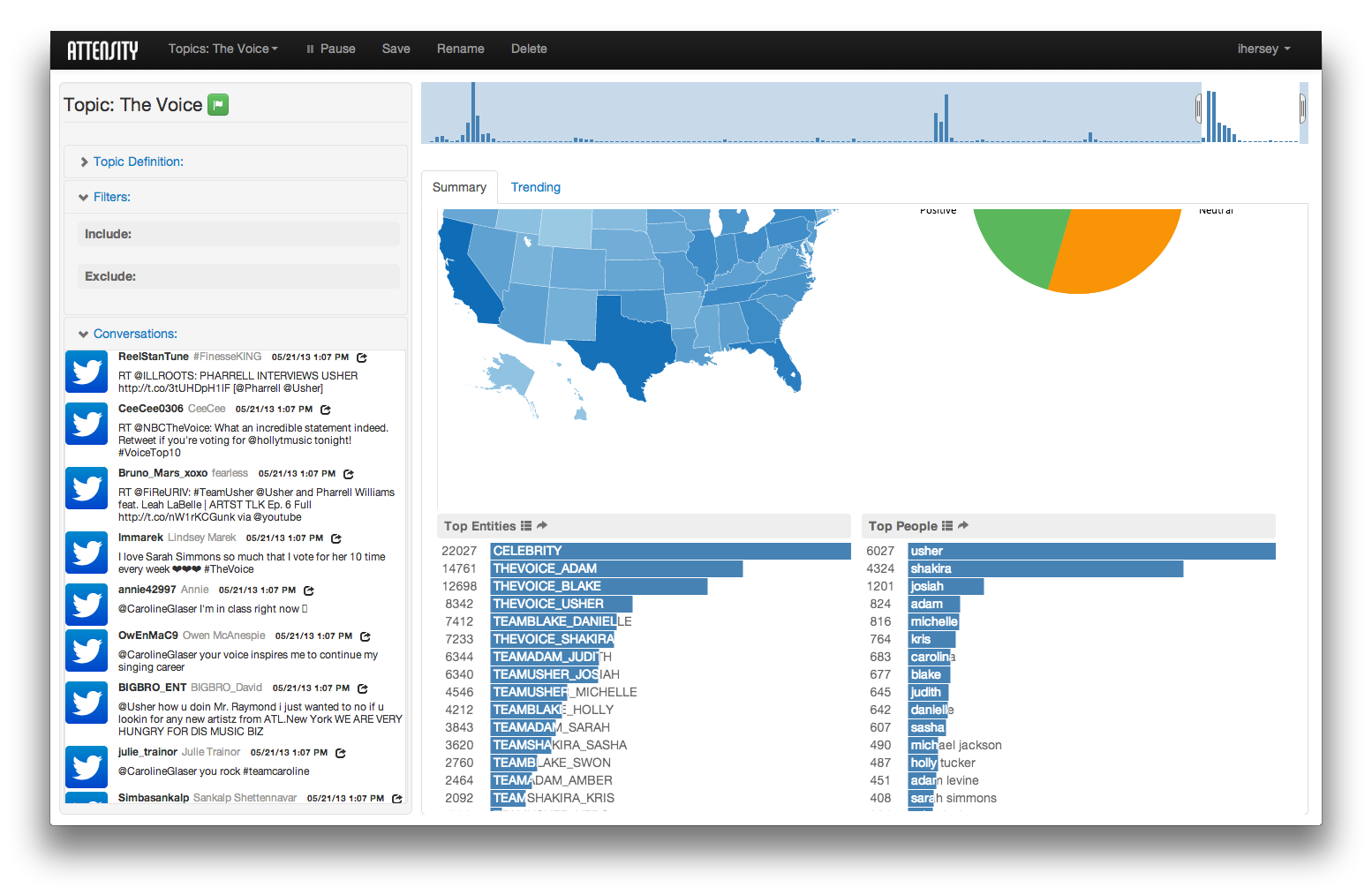1372x895 pixels.
Task: Switch to the Trending tab
Action: [535, 187]
